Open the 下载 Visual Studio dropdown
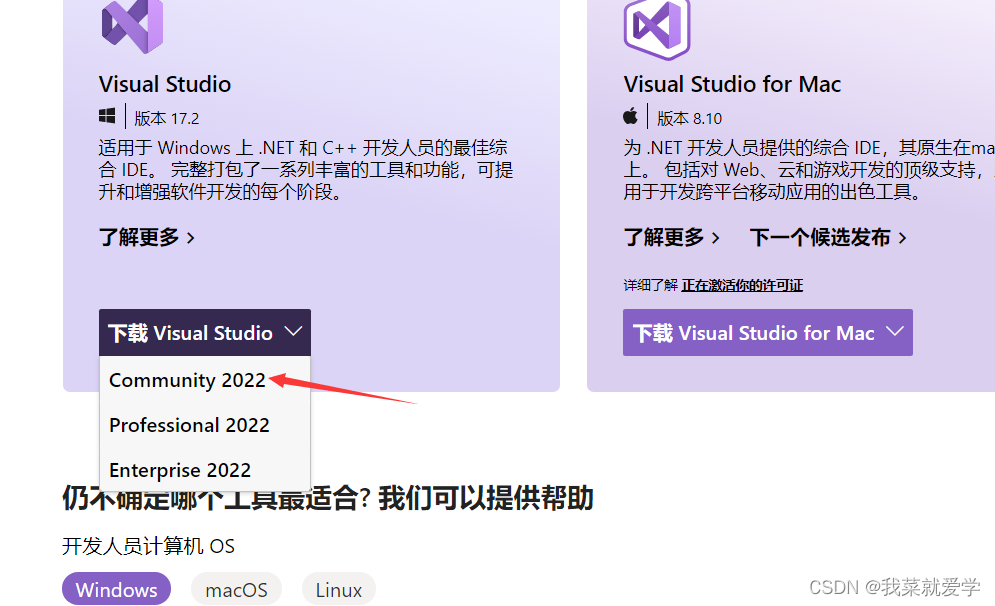Viewport: 995px width, 606px height. 204,332
